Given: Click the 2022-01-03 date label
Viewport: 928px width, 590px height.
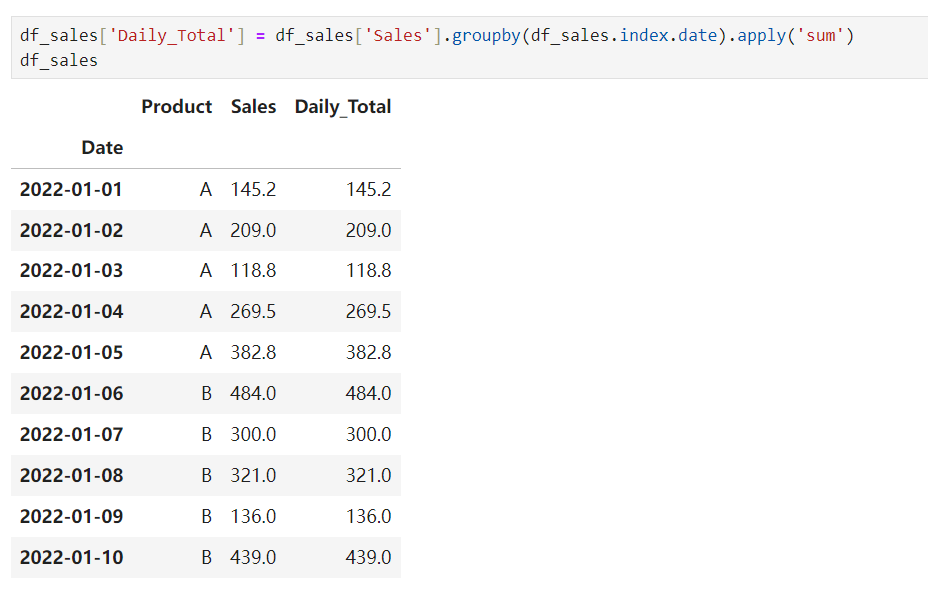Looking at the screenshot, I should click(71, 271).
